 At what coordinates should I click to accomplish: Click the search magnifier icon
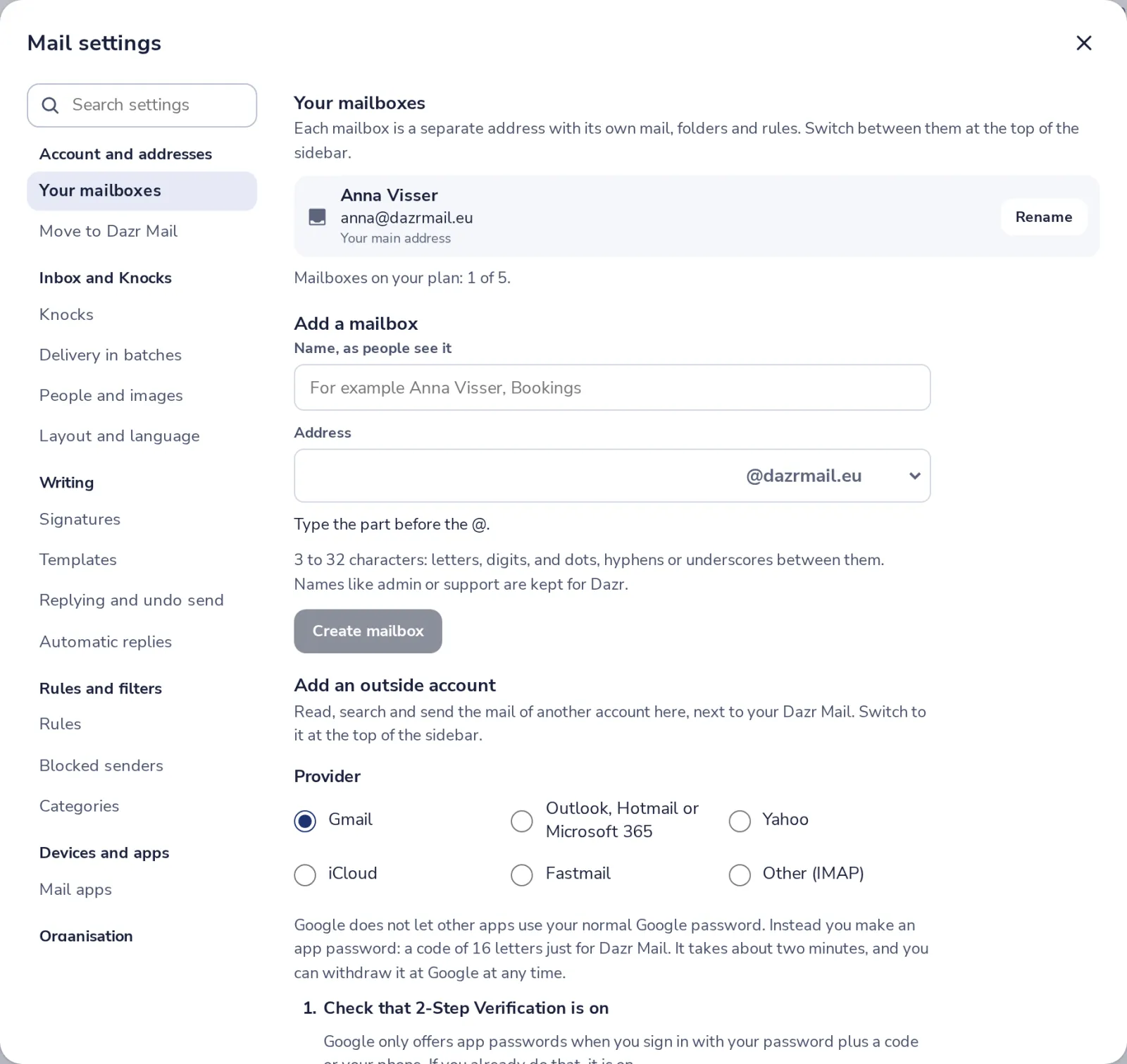50,105
